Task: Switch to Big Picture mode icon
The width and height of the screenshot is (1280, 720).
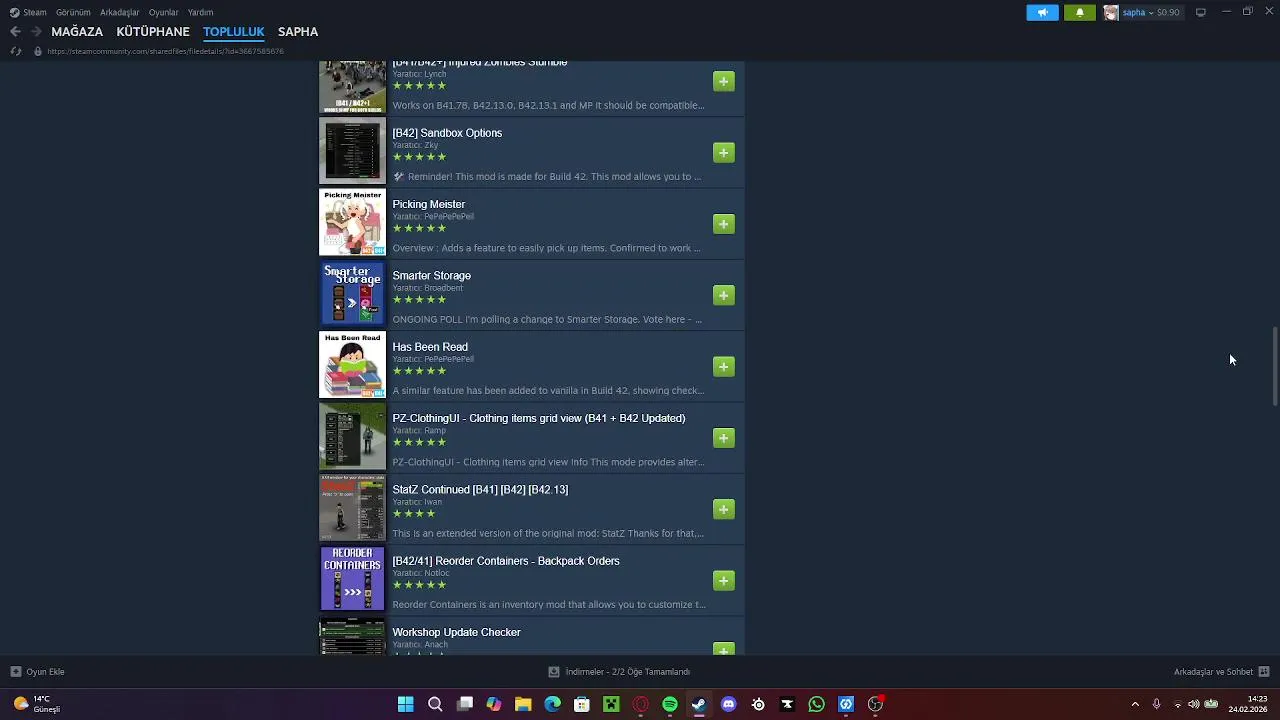Action: (x=1200, y=12)
